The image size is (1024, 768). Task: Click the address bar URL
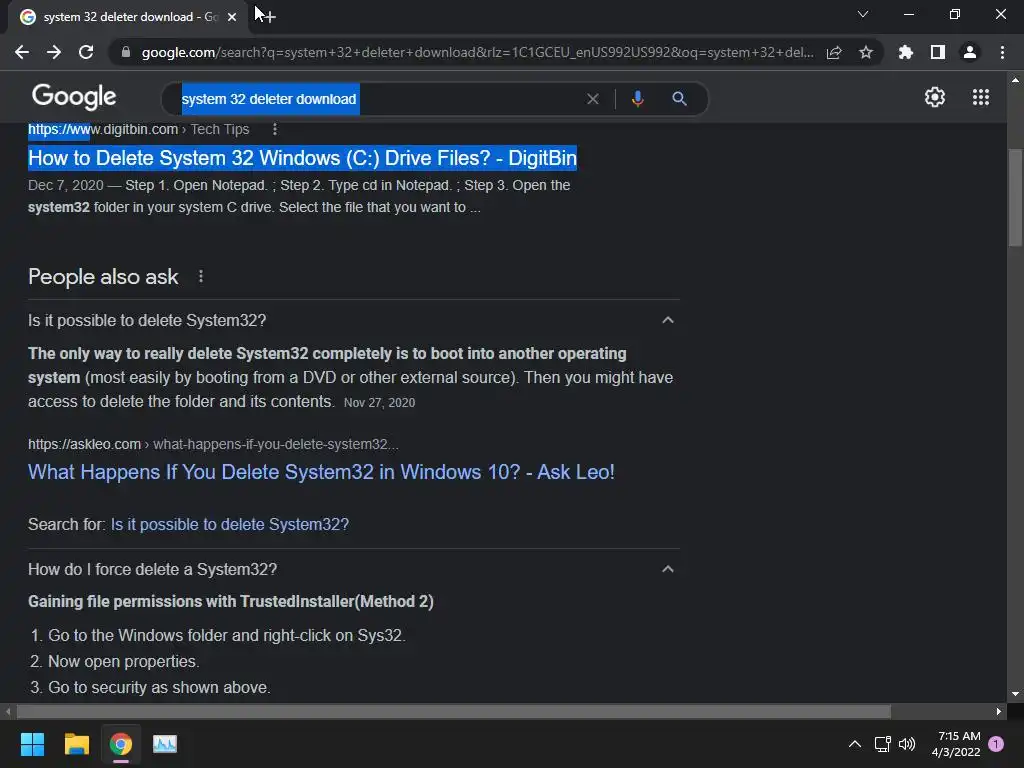tap(477, 52)
